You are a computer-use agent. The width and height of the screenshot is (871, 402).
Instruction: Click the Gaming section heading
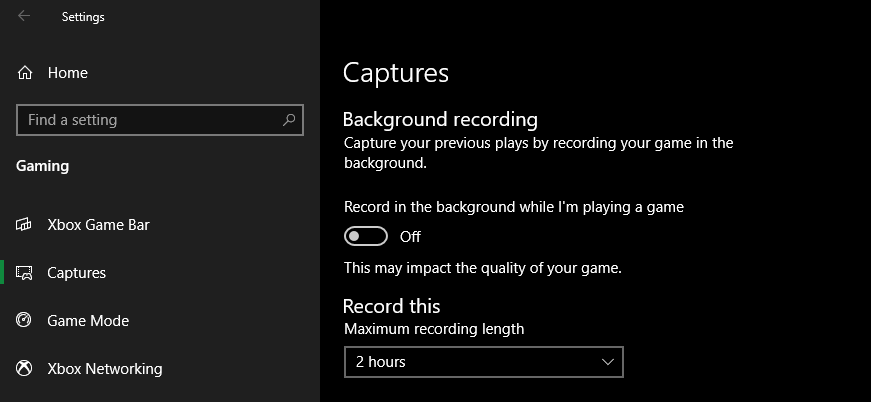coord(43,166)
